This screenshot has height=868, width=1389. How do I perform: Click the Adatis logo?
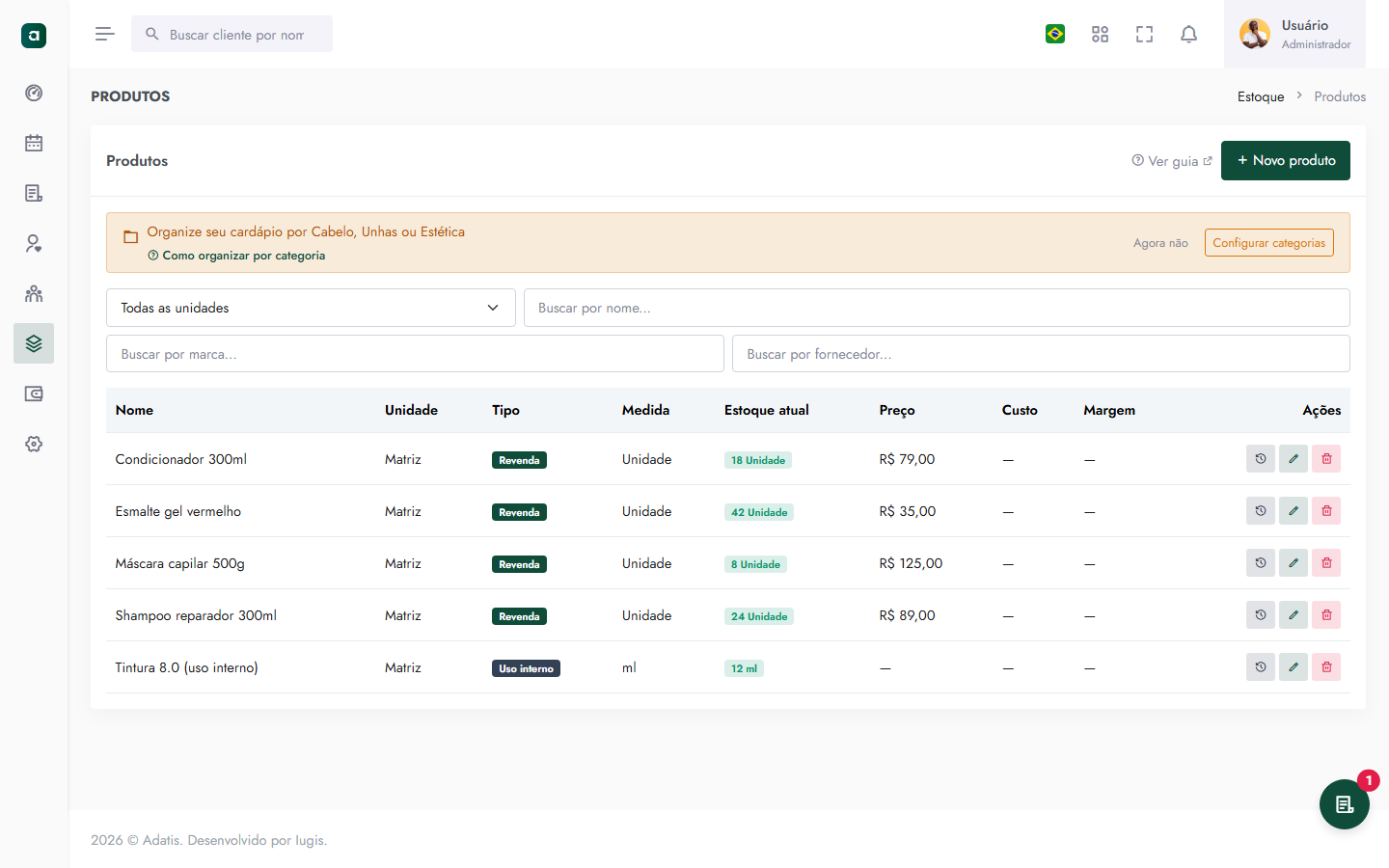(x=34, y=36)
